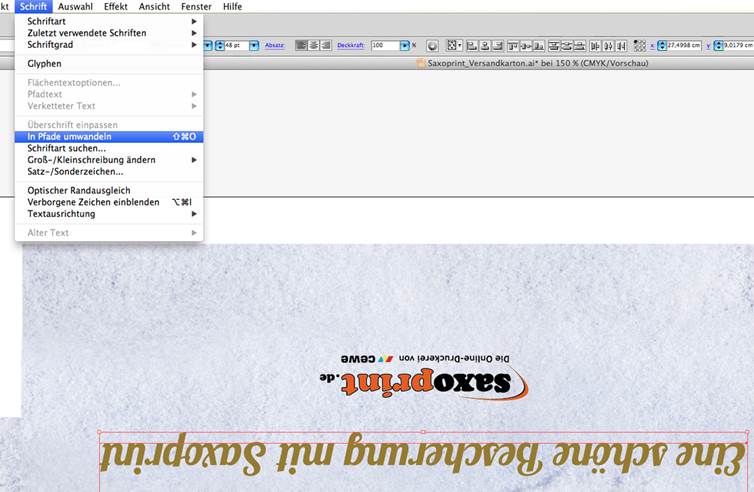Select 'Schriftart suchen...' menu entry
The width and height of the screenshot is (754, 492).
[x=109, y=148]
